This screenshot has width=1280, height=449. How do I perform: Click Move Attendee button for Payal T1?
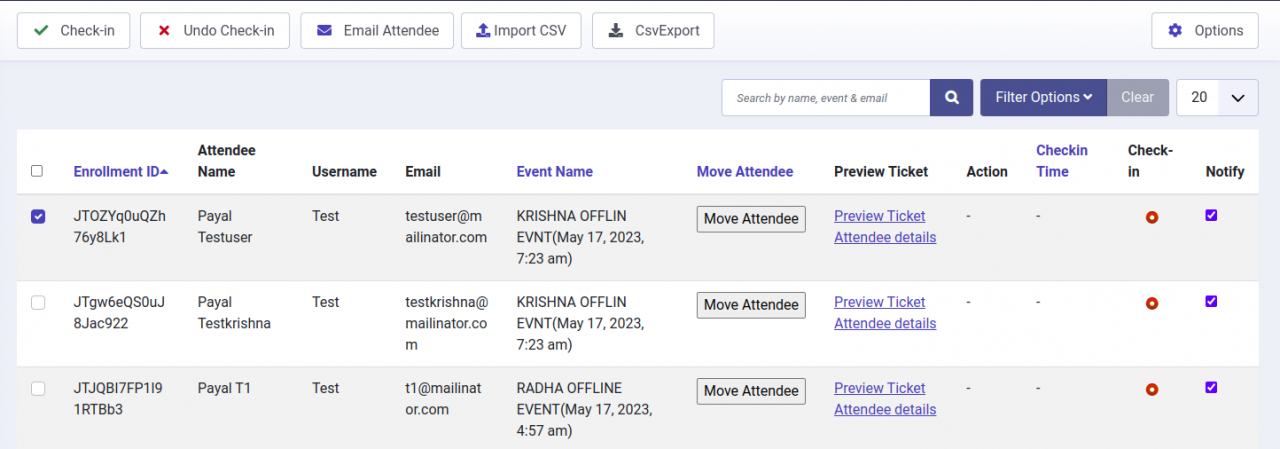750,391
